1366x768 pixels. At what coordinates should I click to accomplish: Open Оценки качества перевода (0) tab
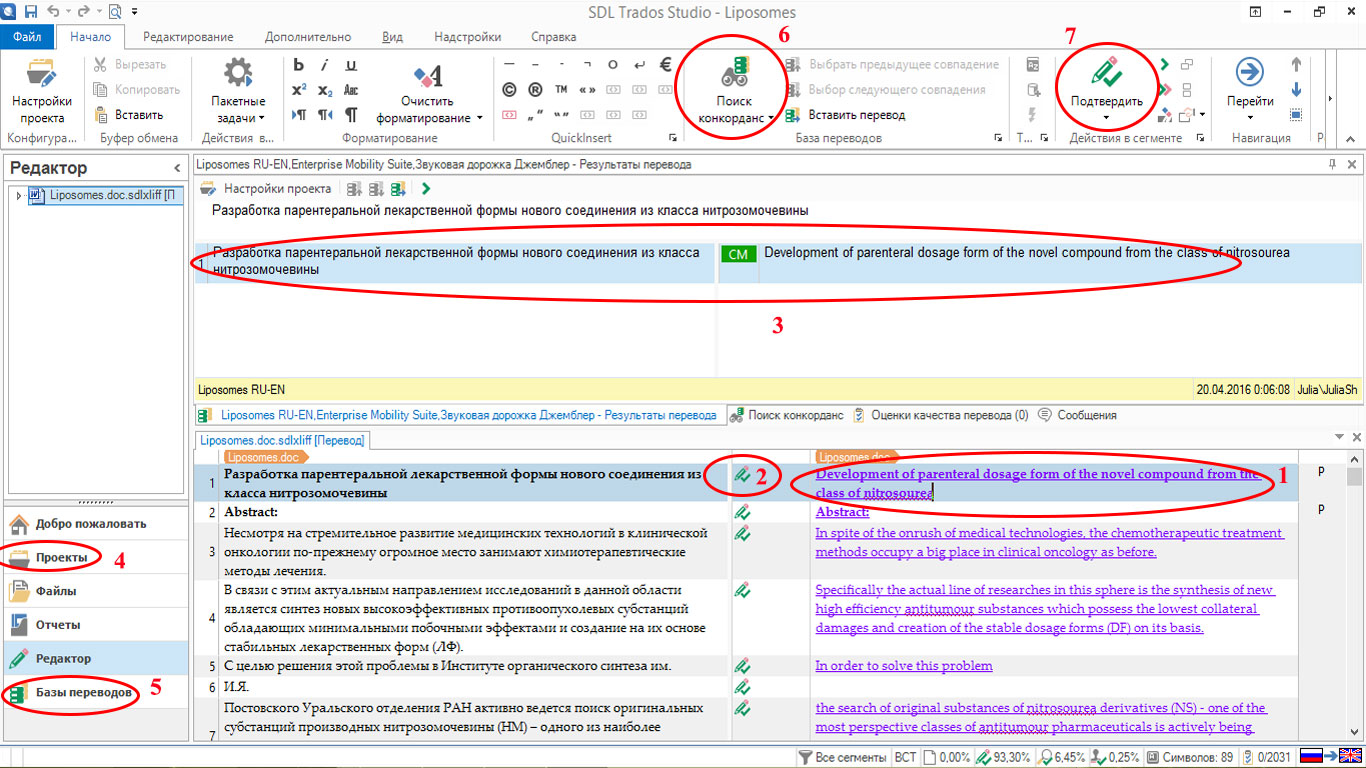coord(940,415)
